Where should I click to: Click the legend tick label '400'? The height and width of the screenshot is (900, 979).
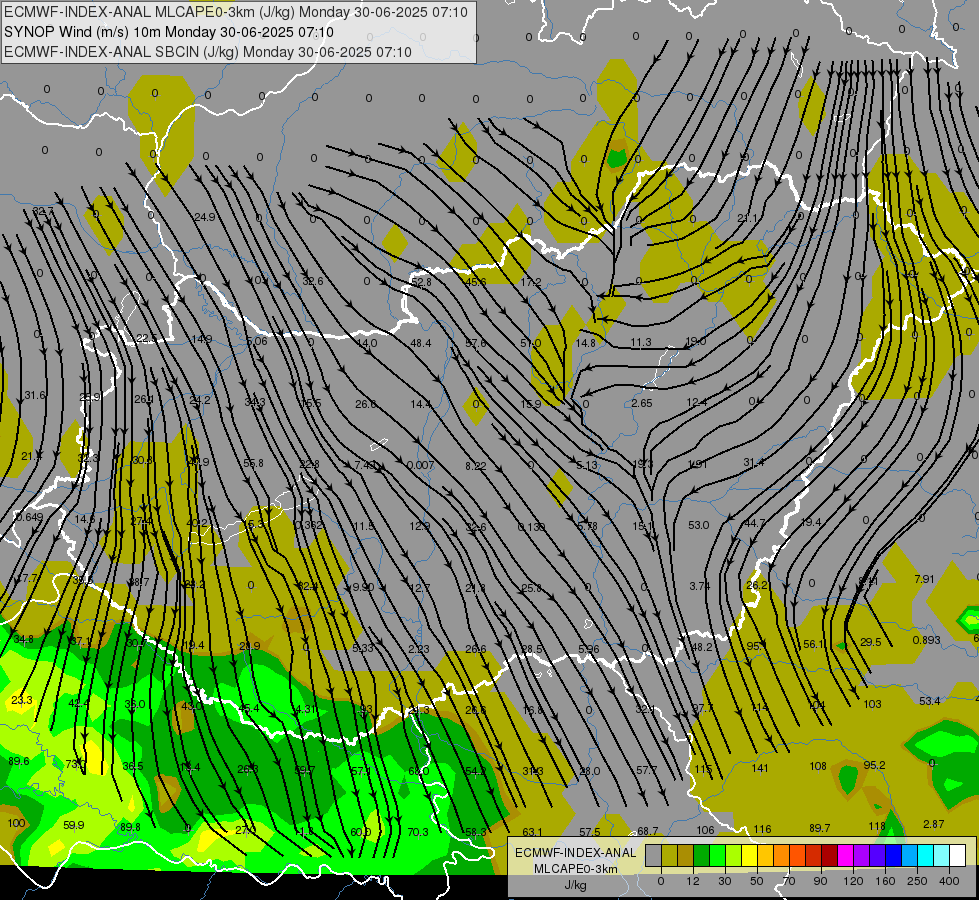point(949,881)
